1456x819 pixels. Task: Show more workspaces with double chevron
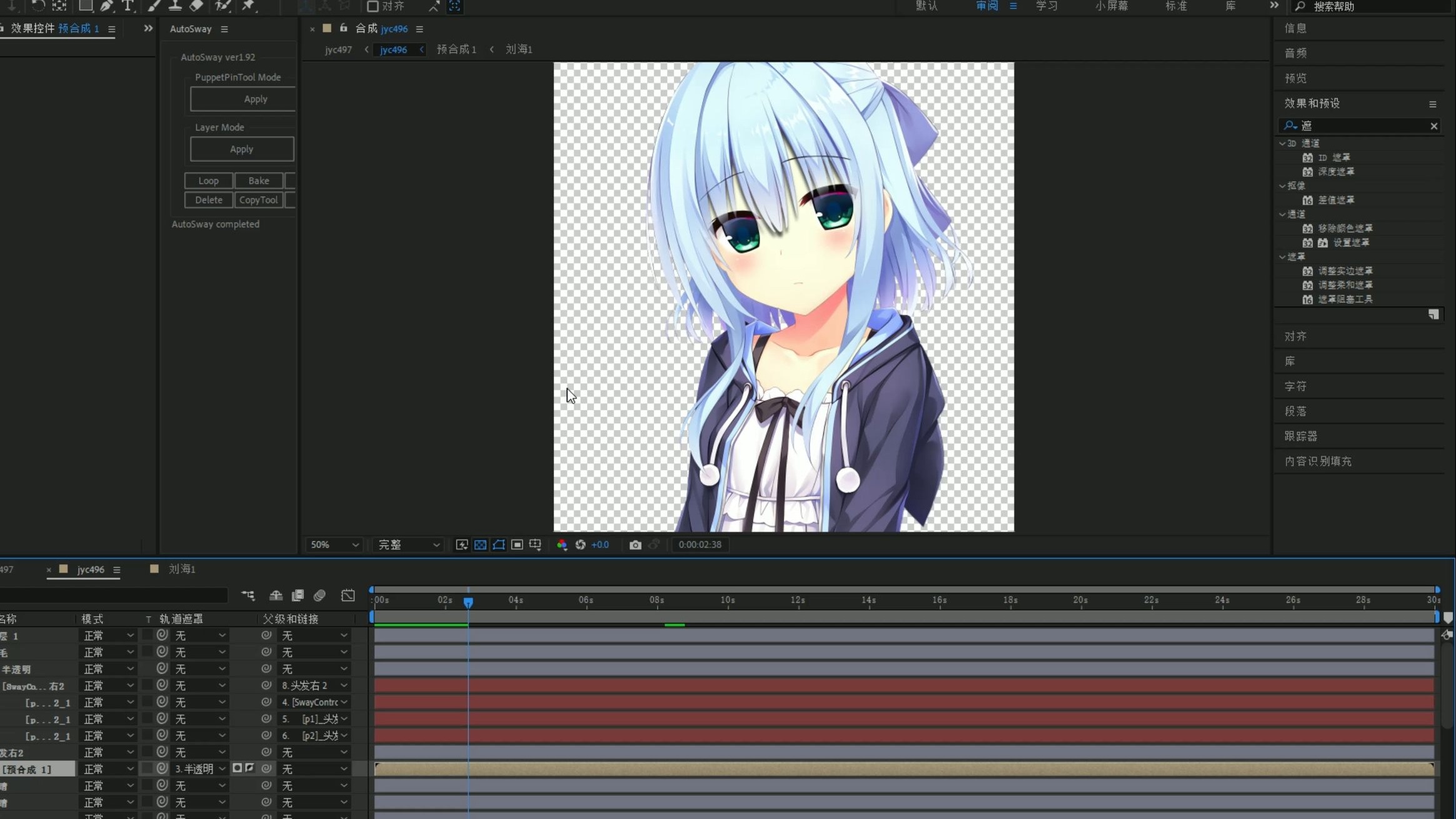[x=1274, y=6]
